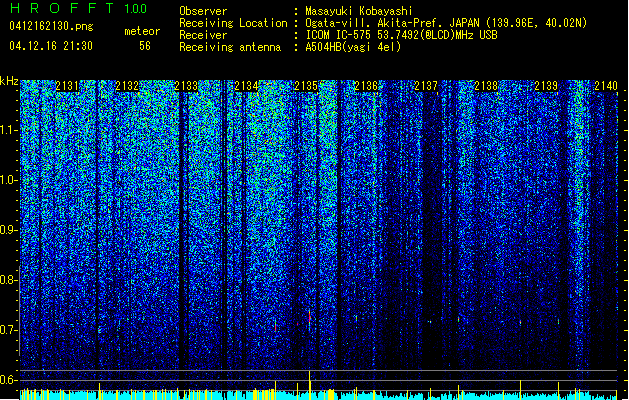The image size is (629, 400).
Task: Click the 0.7 kHz axis tick label
Action: point(9,330)
